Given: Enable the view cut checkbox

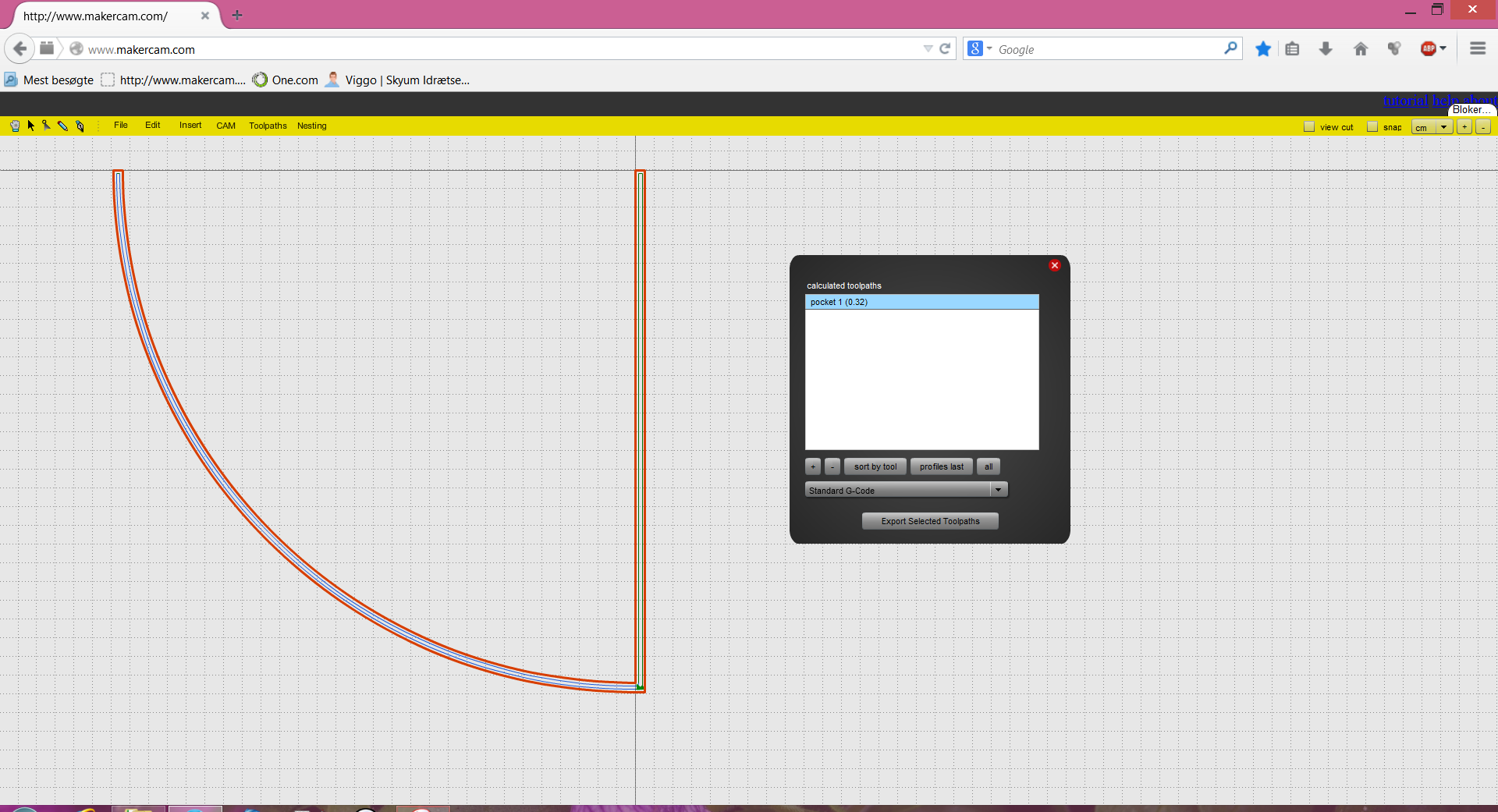Looking at the screenshot, I should tap(1309, 127).
